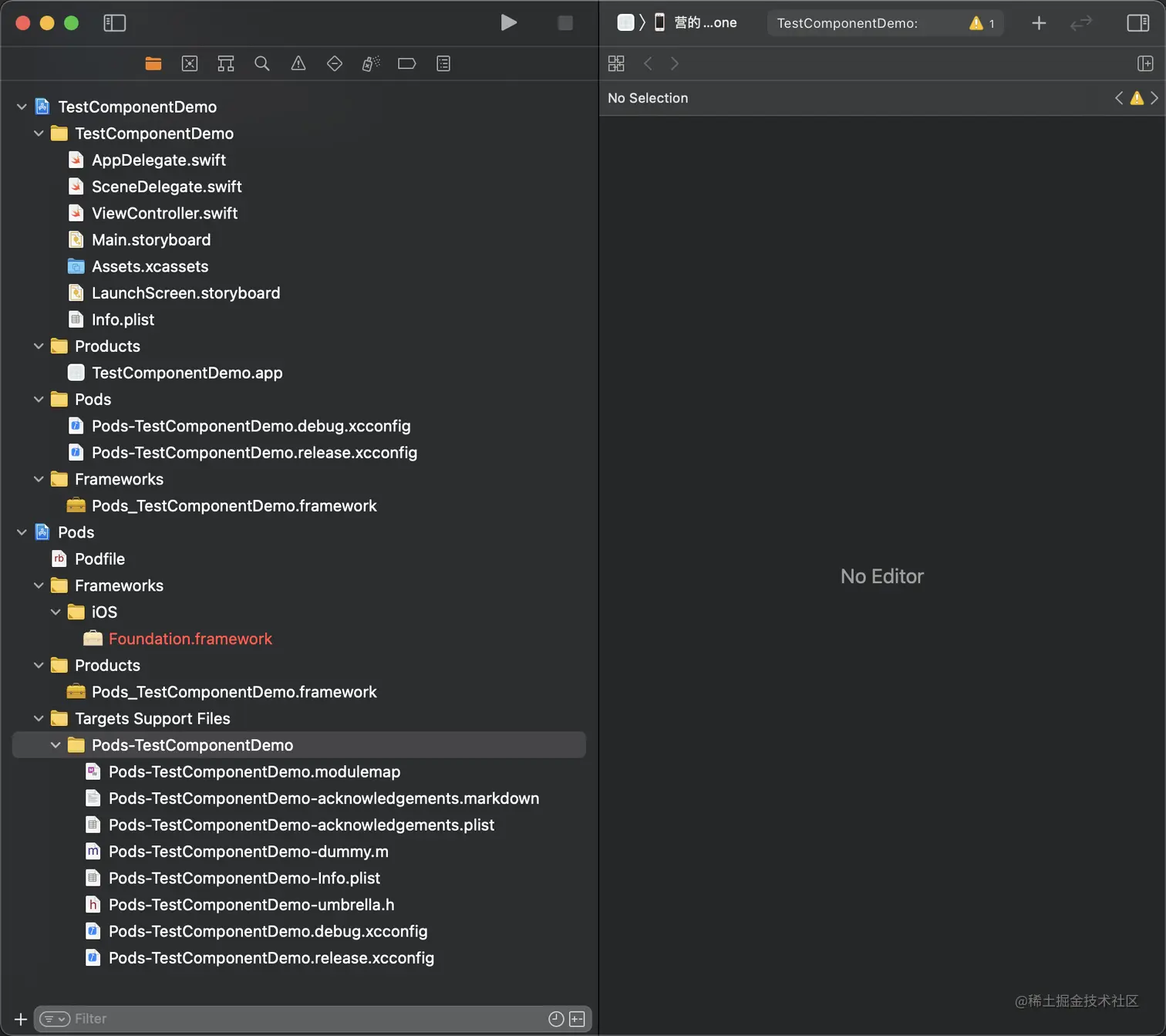Open the Symbol navigator
Screen dimensions: 1166x1036
click(226, 64)
